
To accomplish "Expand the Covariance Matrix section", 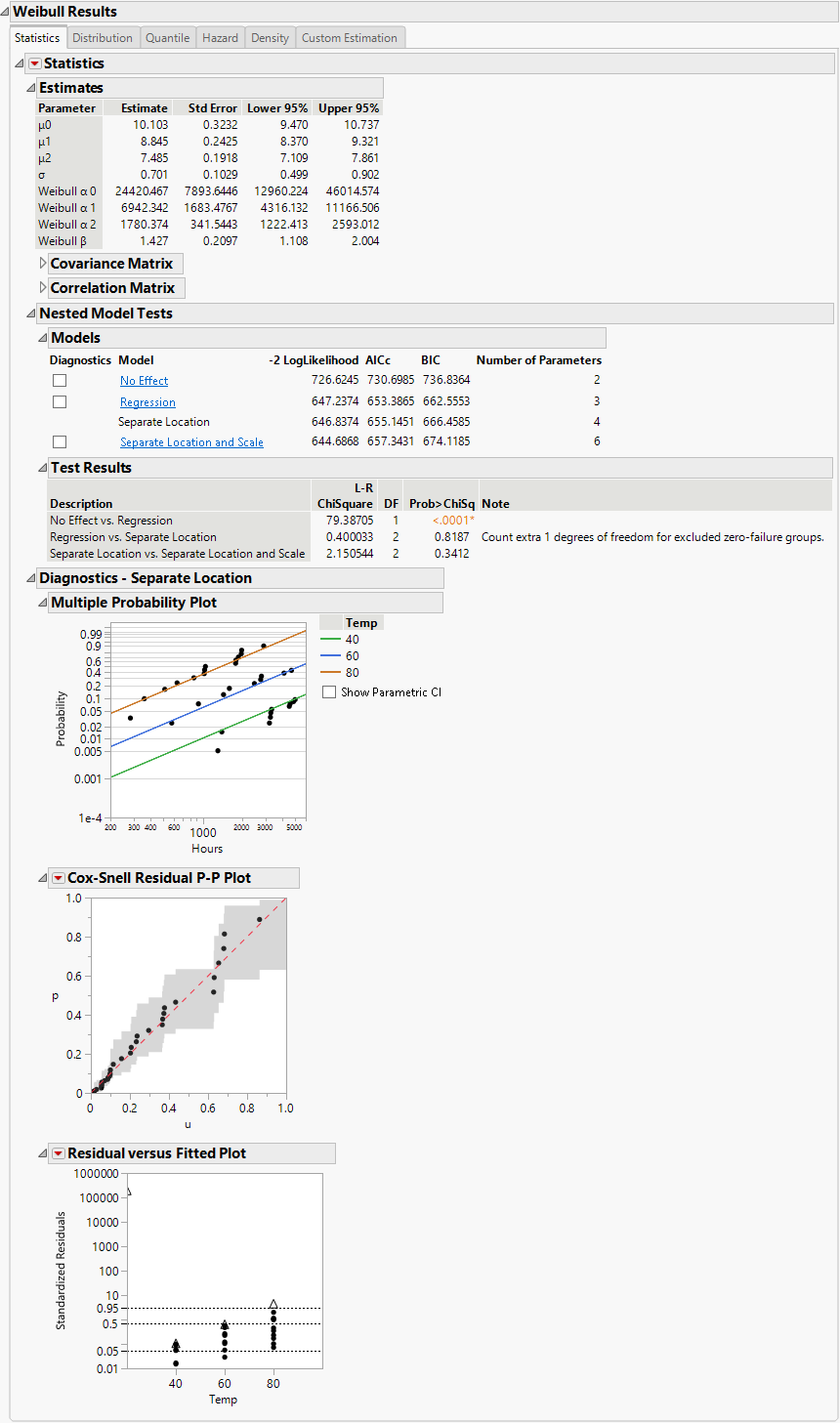I will pos(44,264).
